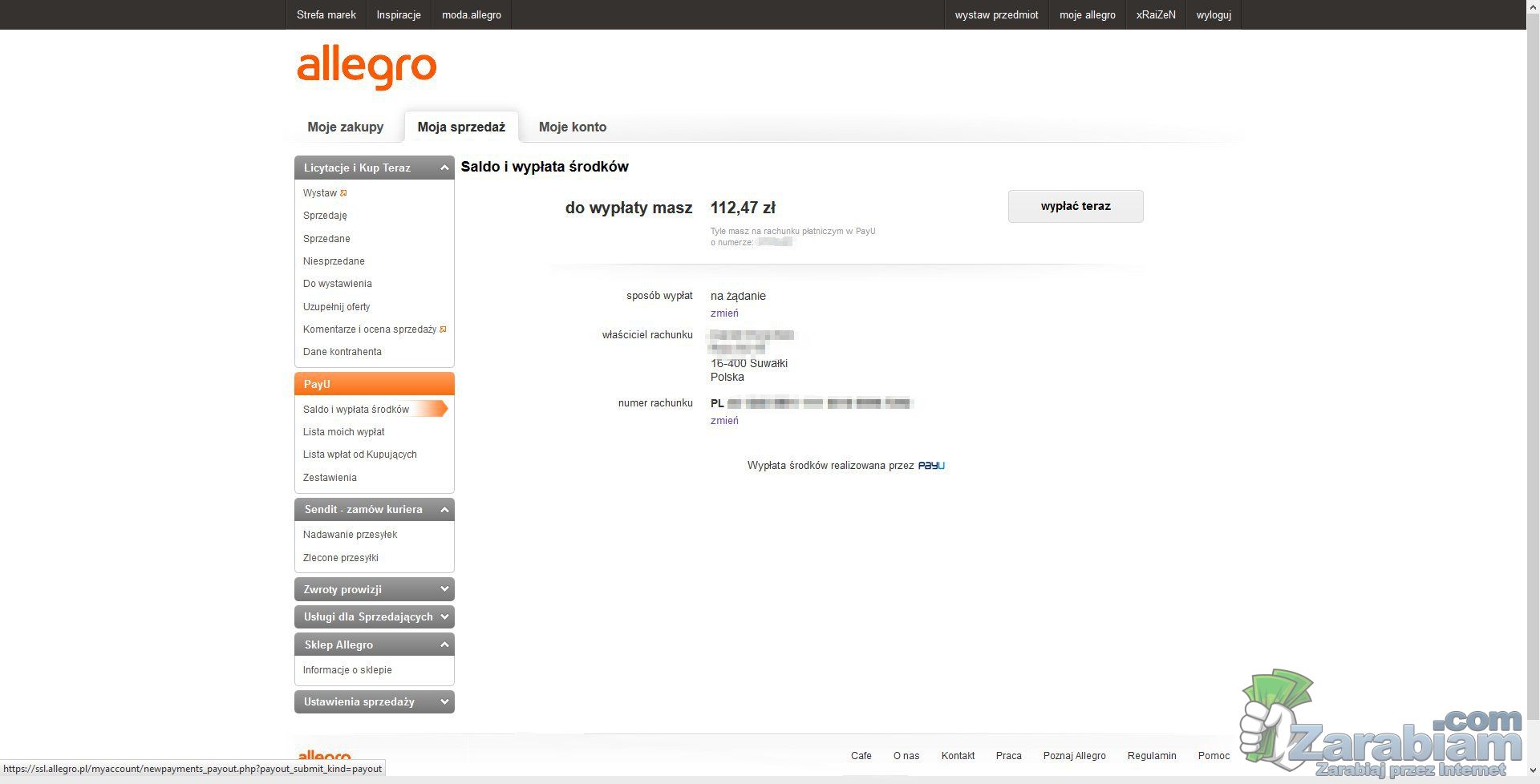Click the O nas footer link

[x=906, y=756]
